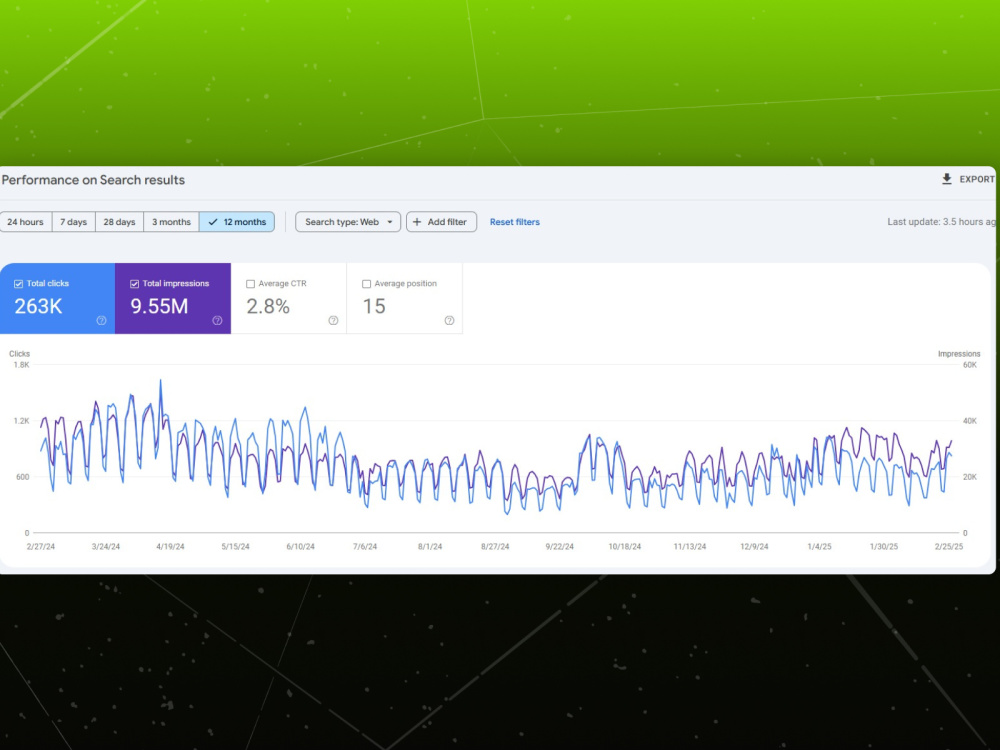Select the 28 days date range
Image resolution: width=1000 pixels, height=750 pixels.
119,222
